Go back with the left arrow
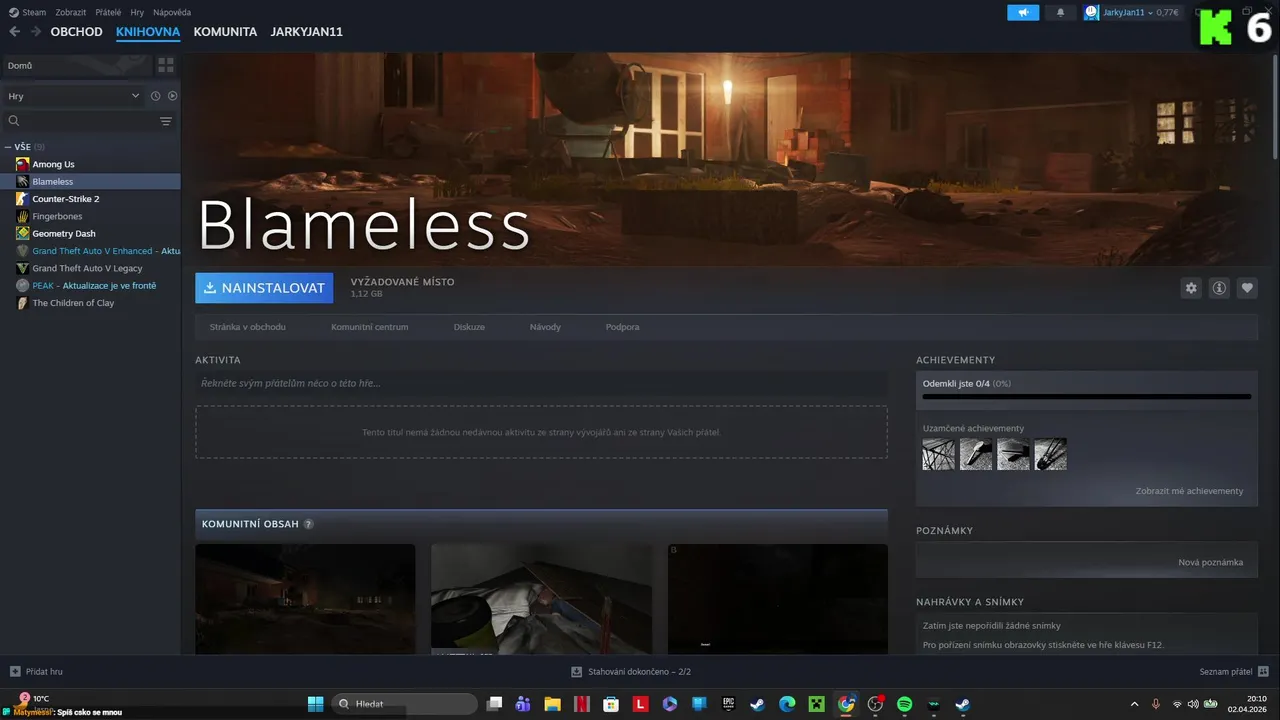This screenshot has height=720, width=1280. [x=14, y=32]
